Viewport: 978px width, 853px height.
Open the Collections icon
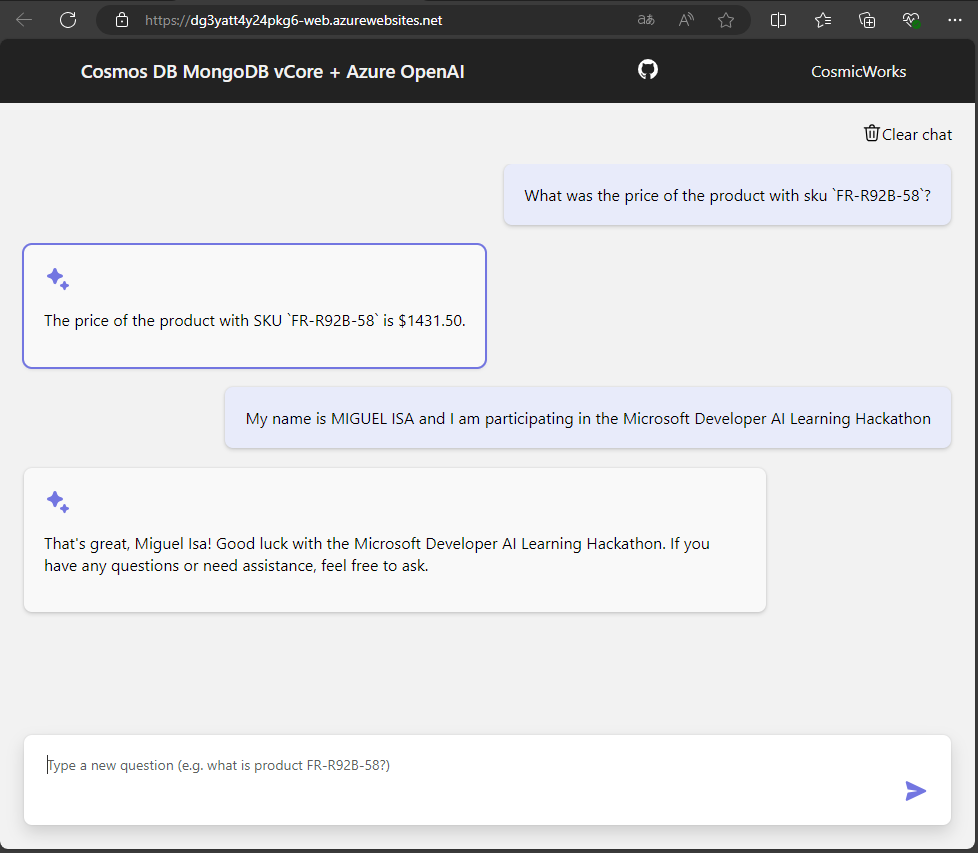(x=867, y=21)
